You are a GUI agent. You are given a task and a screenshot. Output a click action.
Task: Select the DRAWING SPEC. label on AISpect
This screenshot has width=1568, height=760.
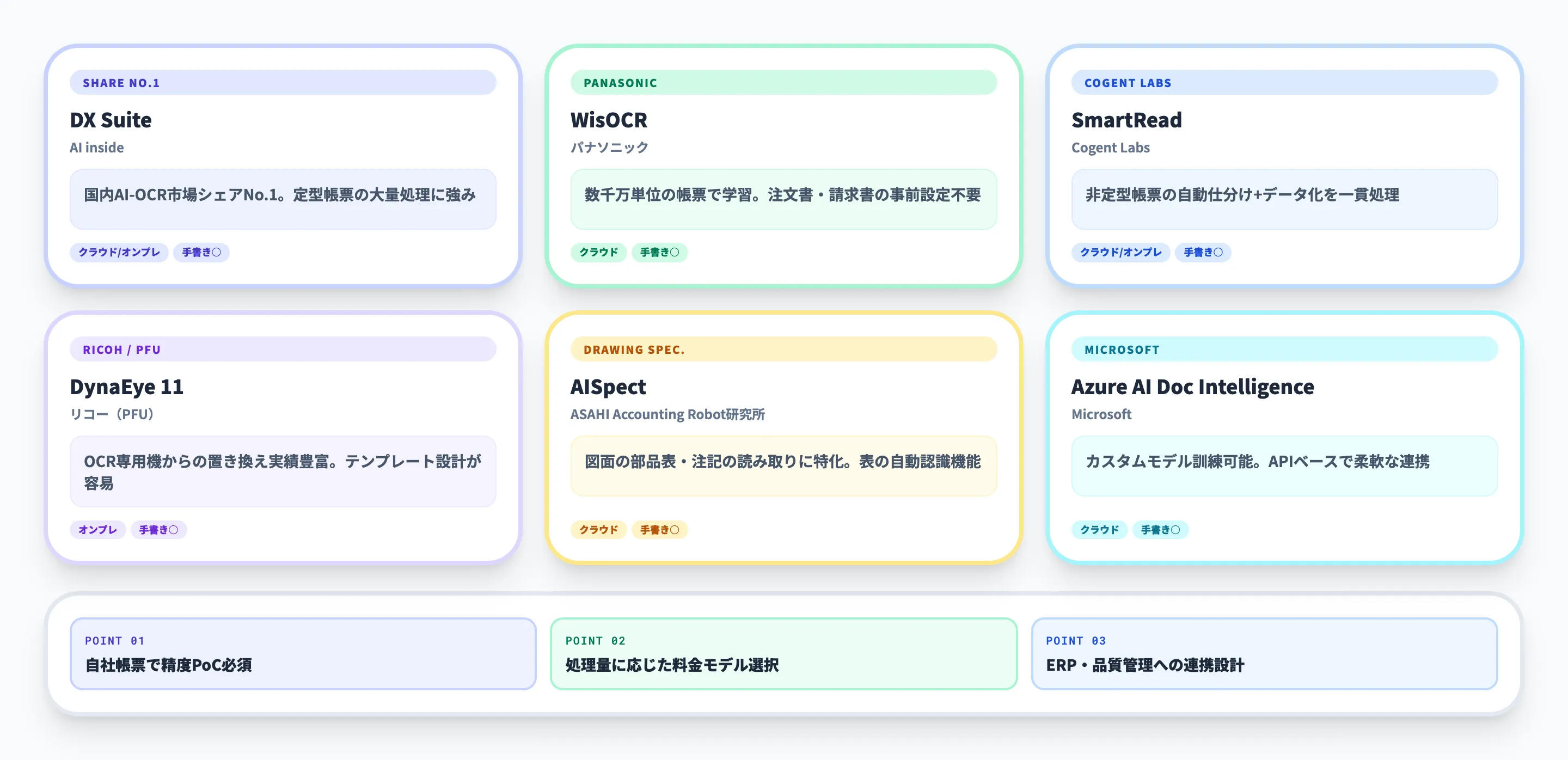(x=634, y=350)
